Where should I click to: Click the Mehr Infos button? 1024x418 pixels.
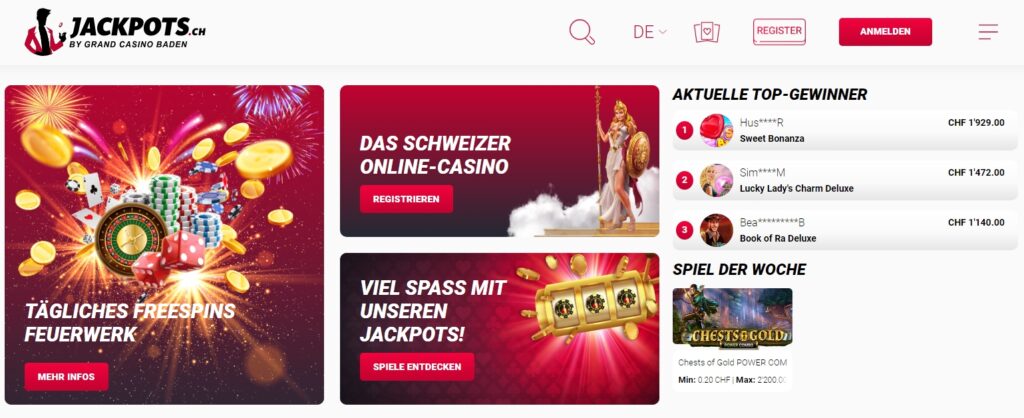pos(66,377)
